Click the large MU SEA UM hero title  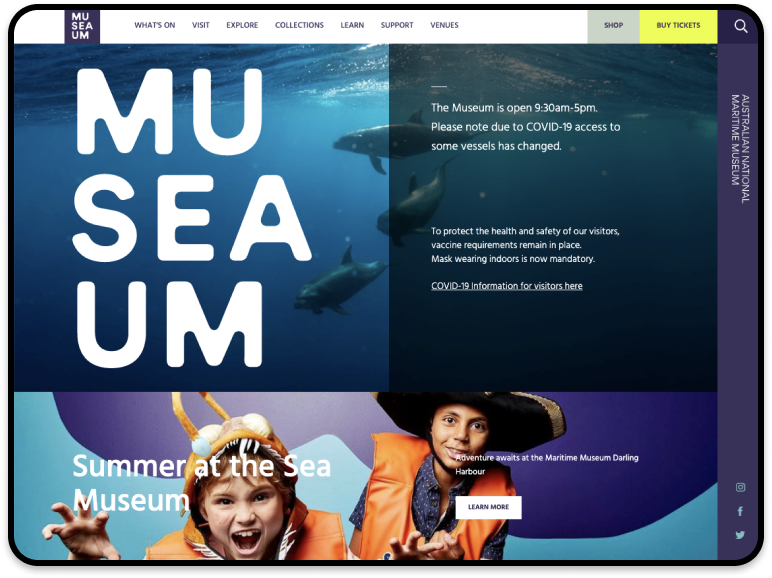point(192,217)
